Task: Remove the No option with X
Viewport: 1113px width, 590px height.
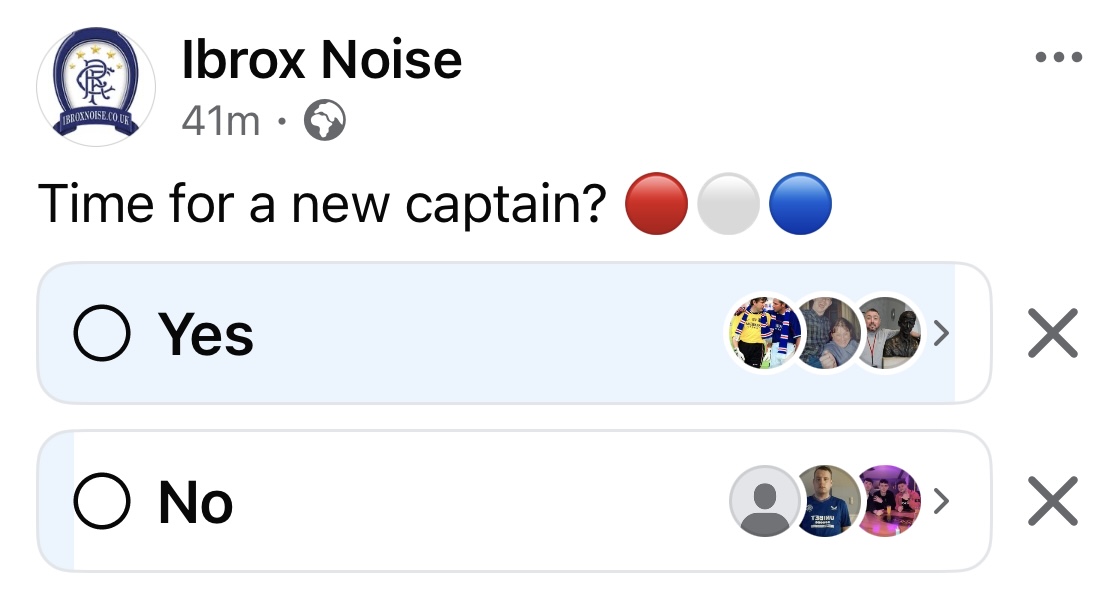Action: point(1053,501)
